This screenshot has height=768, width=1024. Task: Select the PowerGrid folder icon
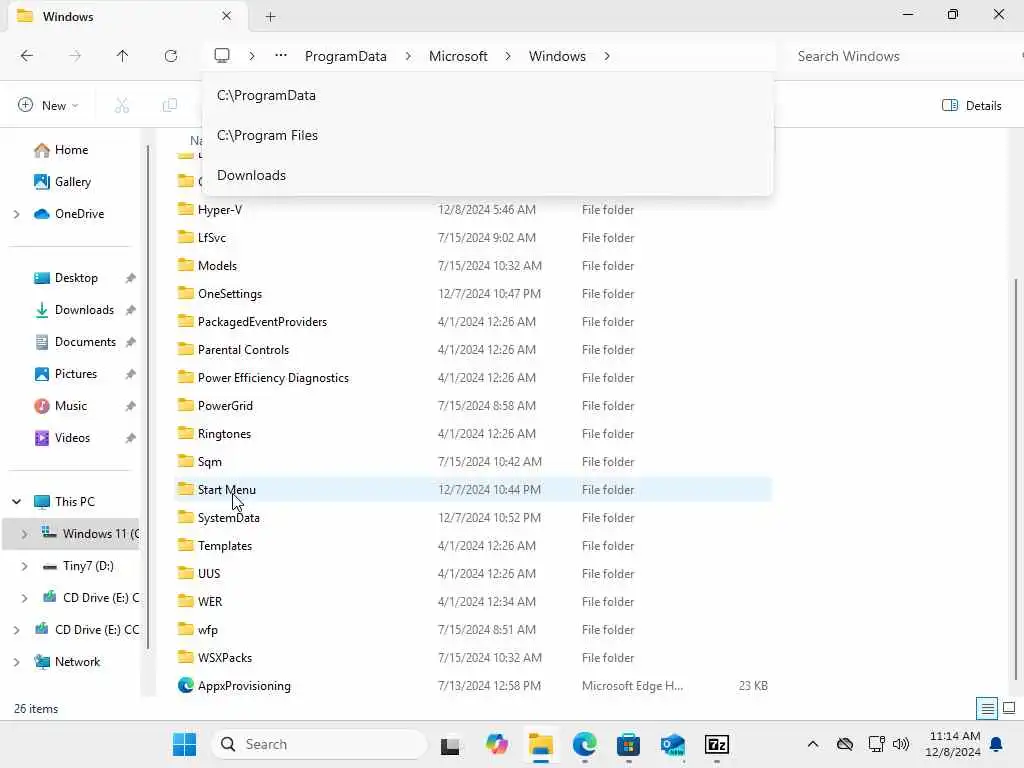pyautogui.click(x=185, y=405)
